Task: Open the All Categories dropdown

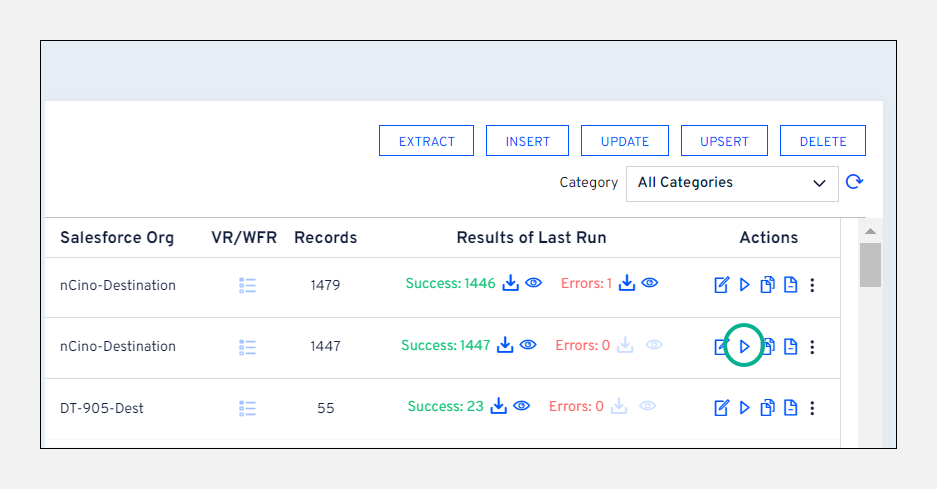Action: tap(731, 183)
